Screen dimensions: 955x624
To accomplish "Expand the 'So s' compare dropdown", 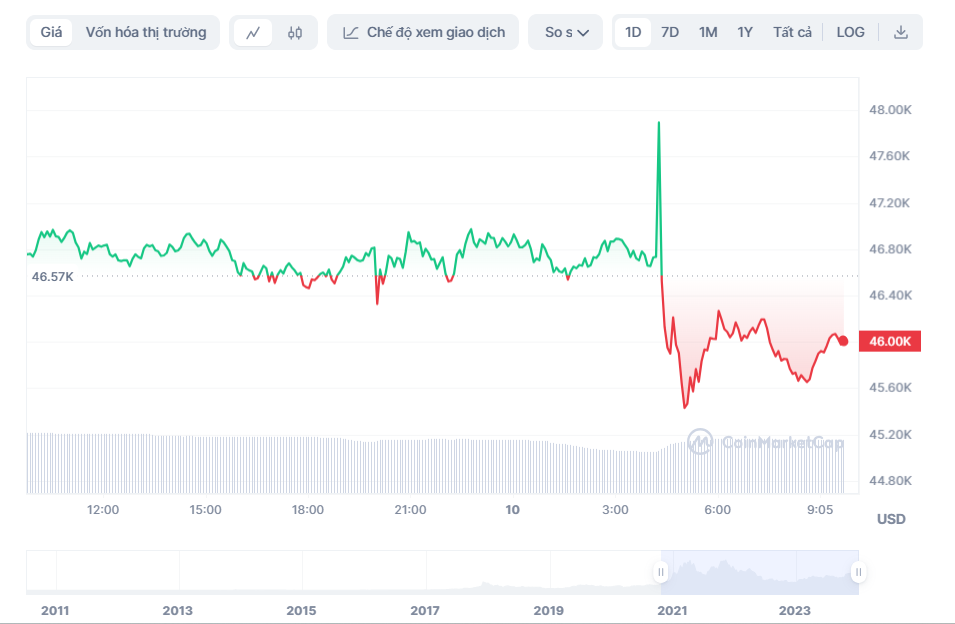I will click(566, 32).
